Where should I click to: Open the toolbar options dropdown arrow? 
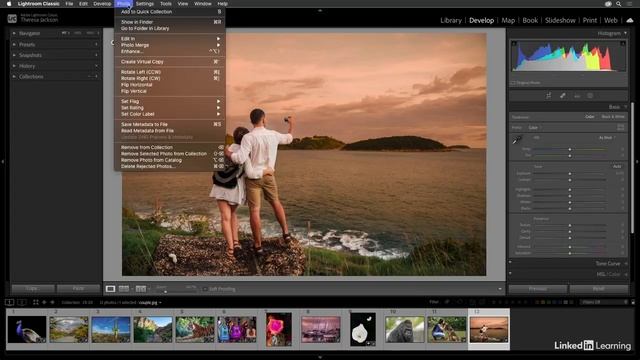(x=500, y=289)
